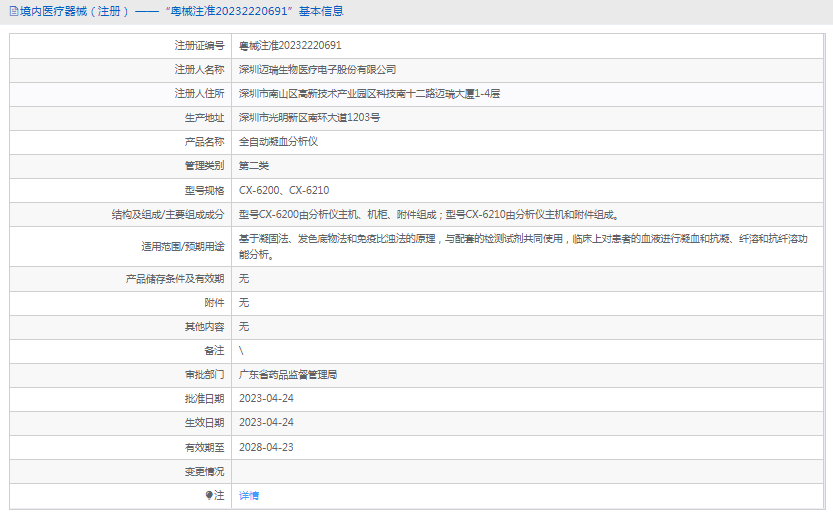Select product name 全自动凝血分析仪
The height and width of the screenshot is (515, 833).
coord(278,141)
